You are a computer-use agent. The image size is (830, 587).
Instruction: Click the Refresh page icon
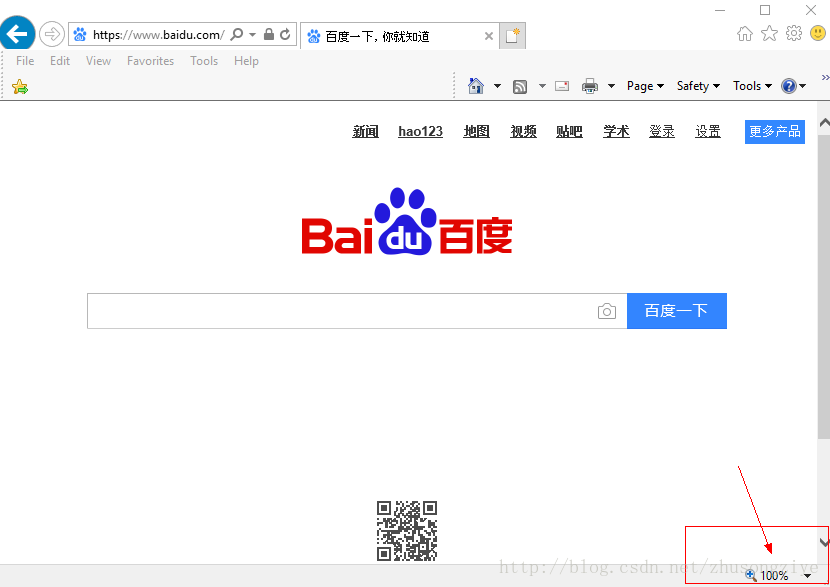click(285, 34)
